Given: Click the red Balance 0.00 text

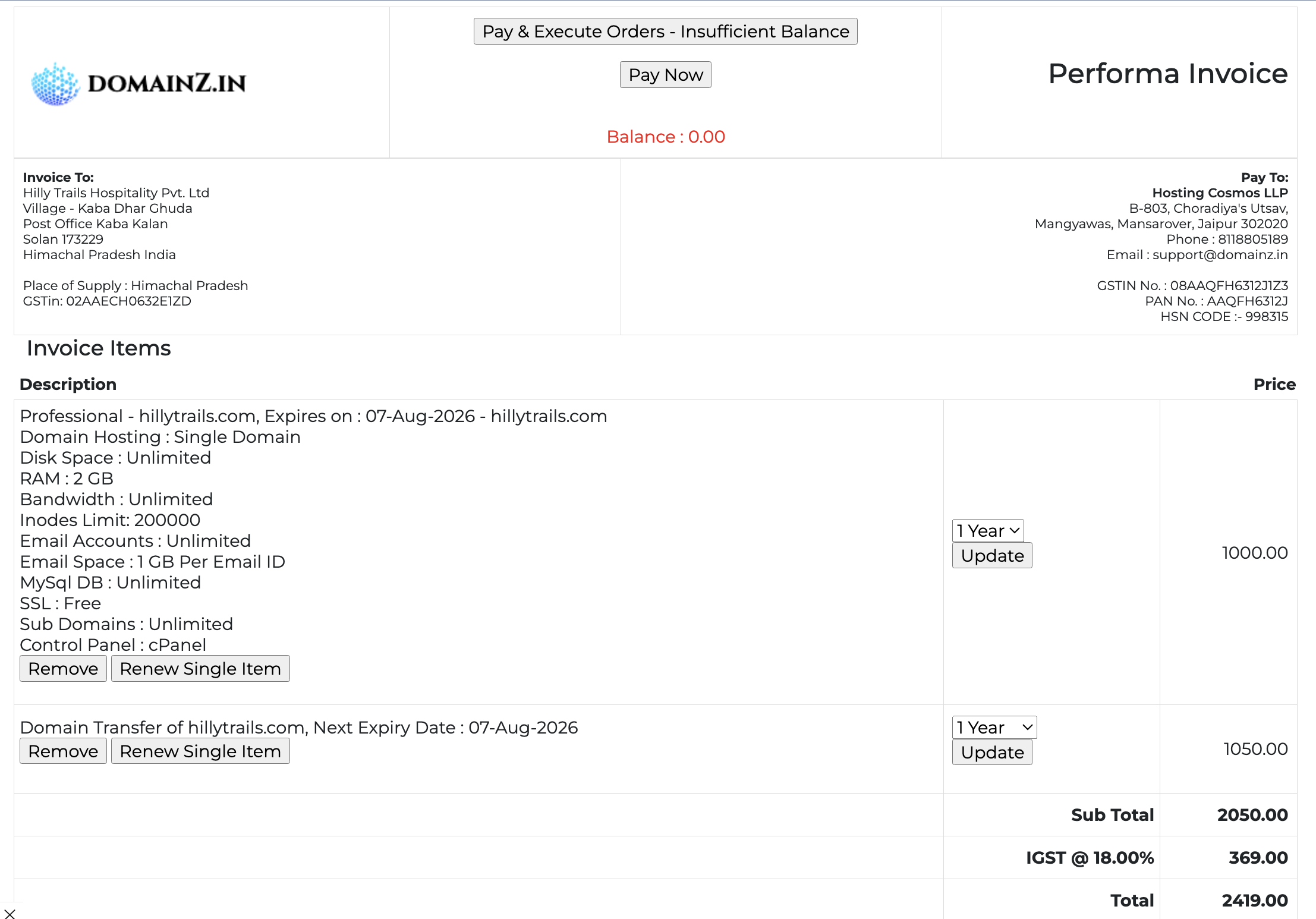Looking at the screenshot, I should pos(665,137).
